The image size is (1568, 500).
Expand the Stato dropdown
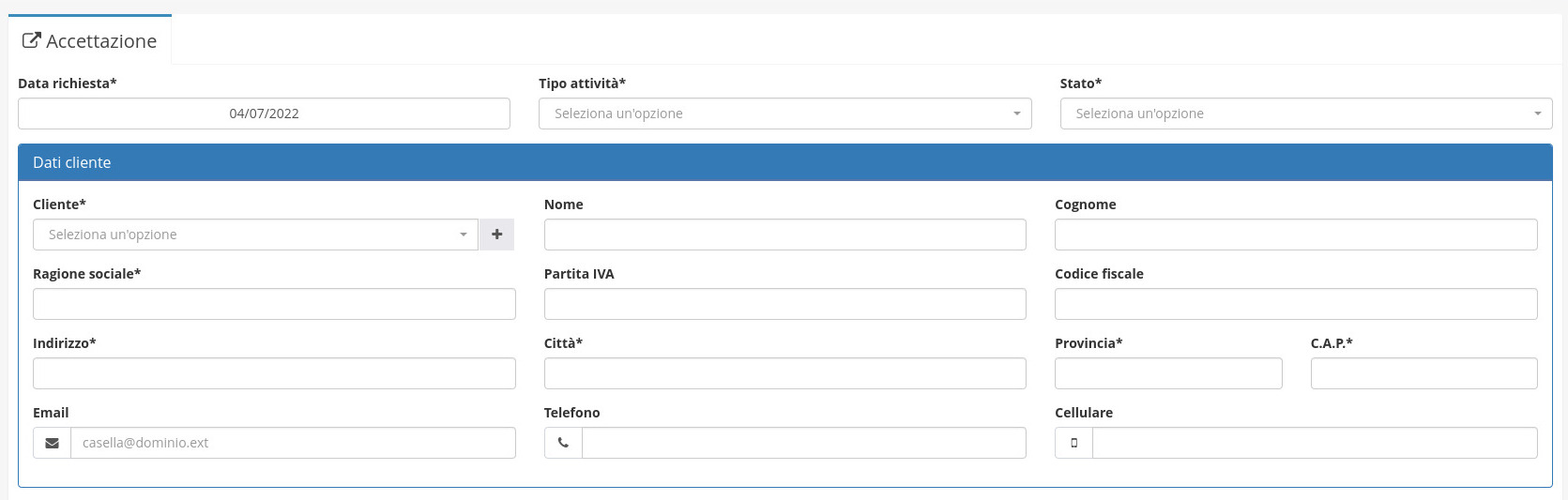tap(1305, 114)
